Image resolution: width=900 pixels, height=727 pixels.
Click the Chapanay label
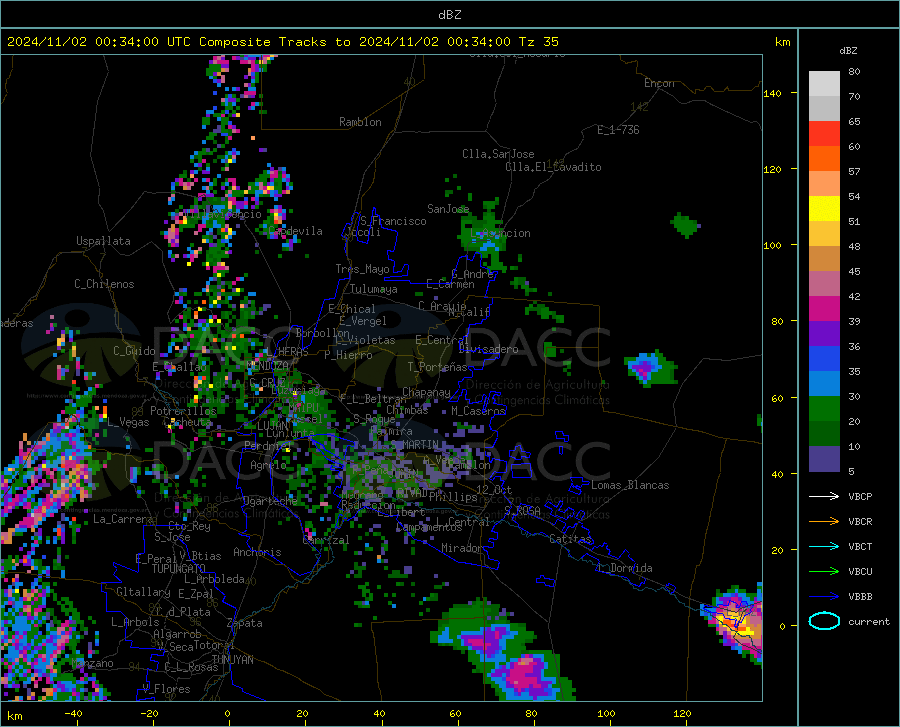tap(426, 392)
